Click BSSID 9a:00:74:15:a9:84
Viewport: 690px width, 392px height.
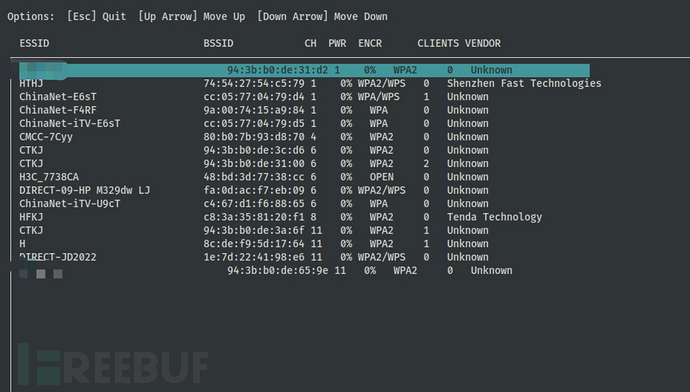(x=254, y=110)
